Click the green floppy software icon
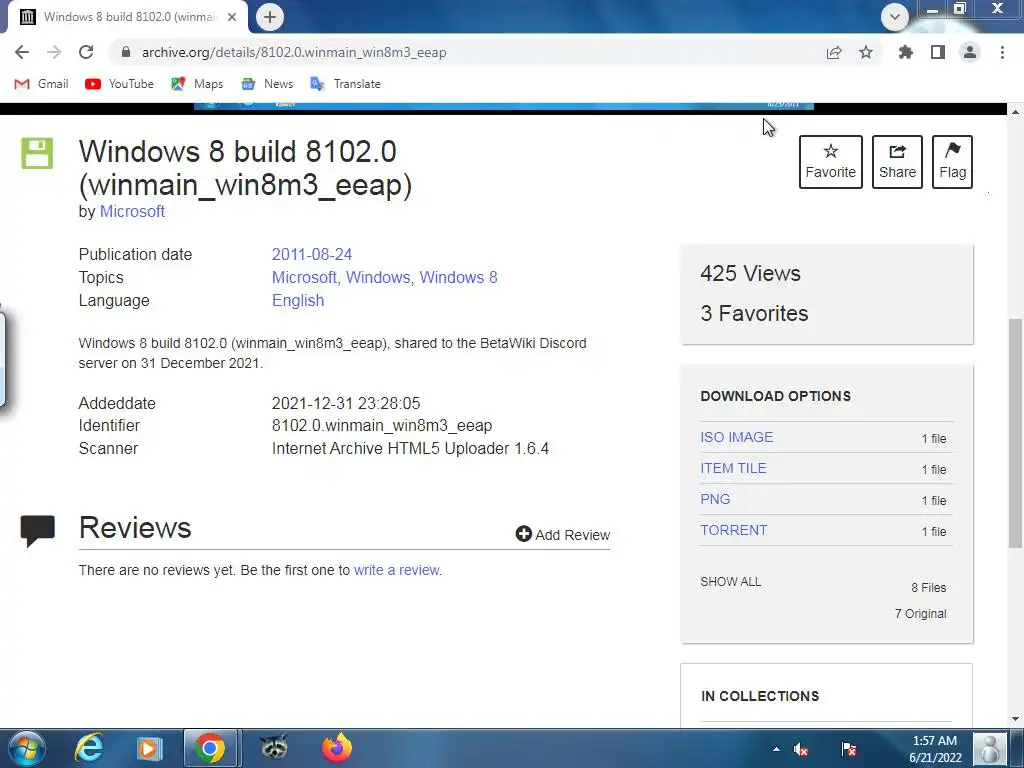Screen dimensions: 1024x768 (x=37, y=153)
